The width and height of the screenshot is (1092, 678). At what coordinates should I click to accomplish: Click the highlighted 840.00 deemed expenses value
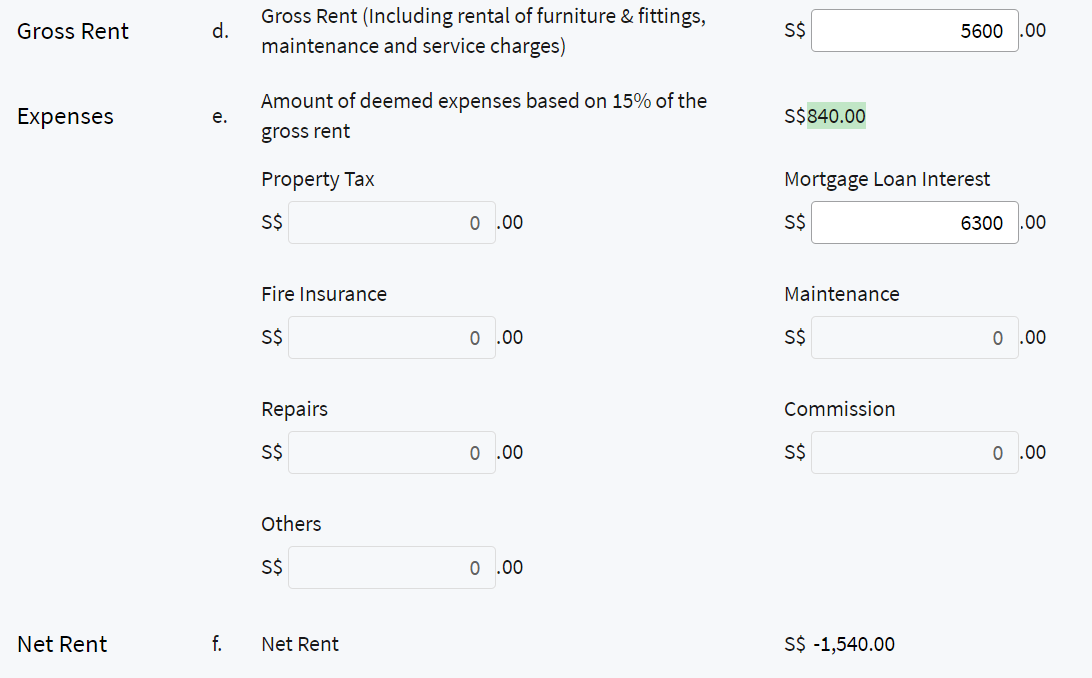click(x=836, y=117)
